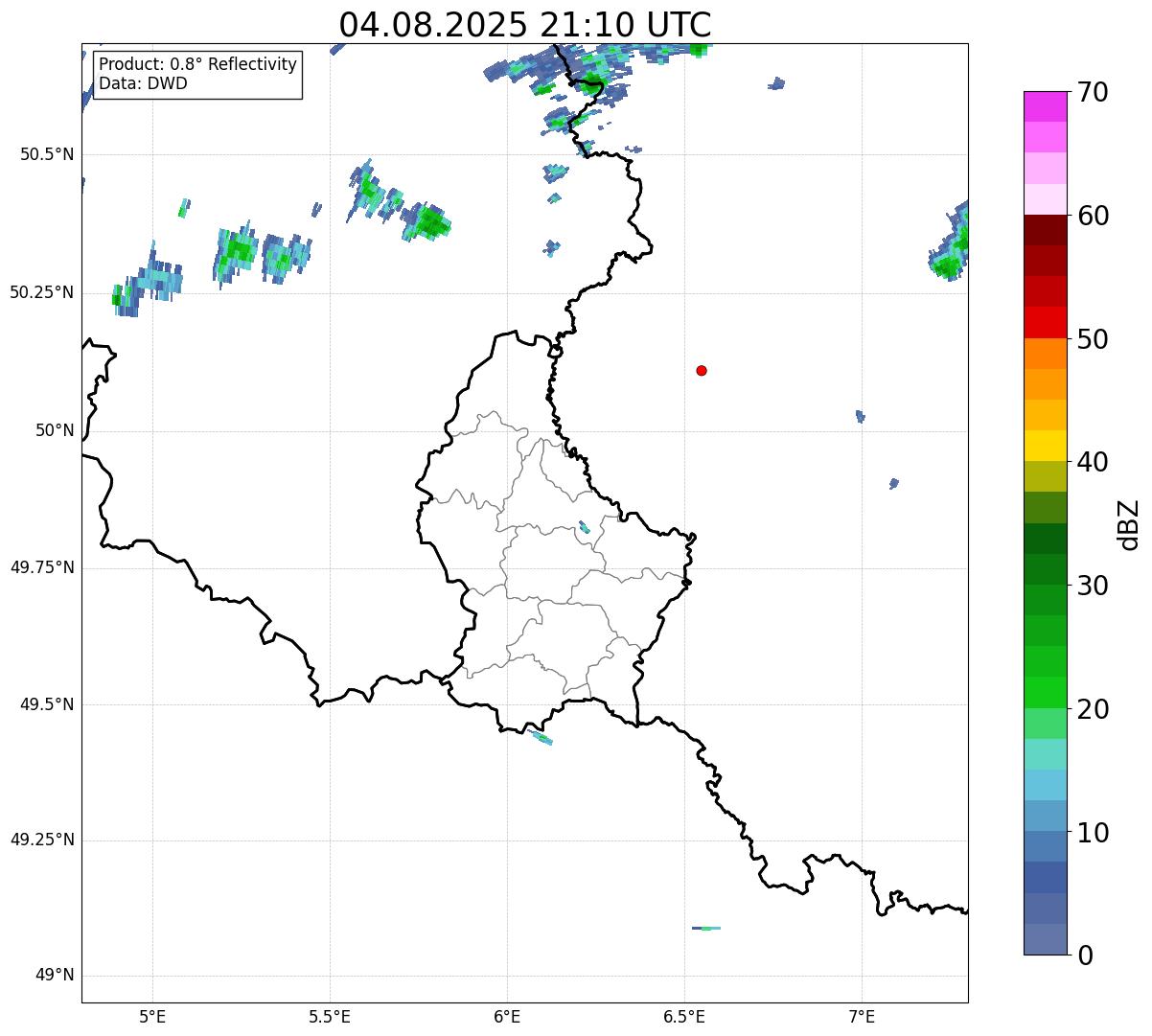Click the 'dBZ' colorbar axis label

coord(1129,523)
